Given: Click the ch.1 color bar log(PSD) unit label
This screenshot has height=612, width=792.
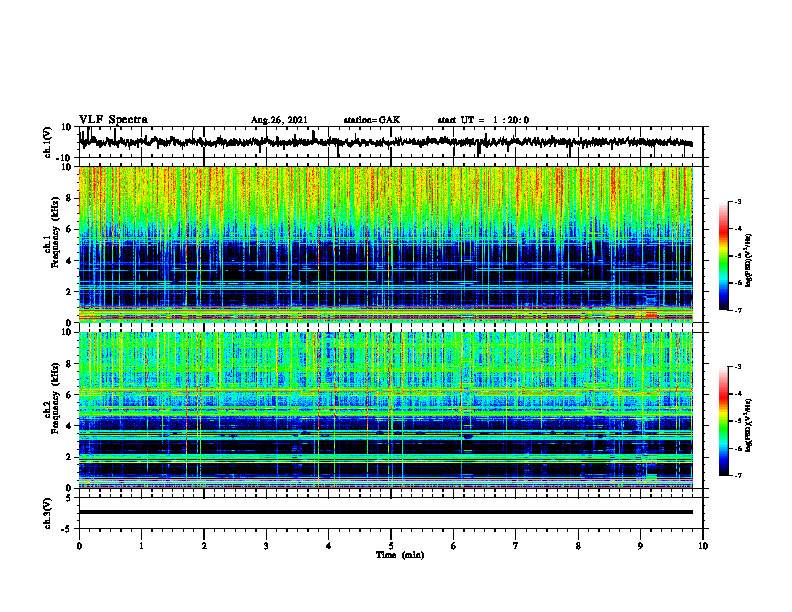Looking at the screenshot, I should click(749, 261).
